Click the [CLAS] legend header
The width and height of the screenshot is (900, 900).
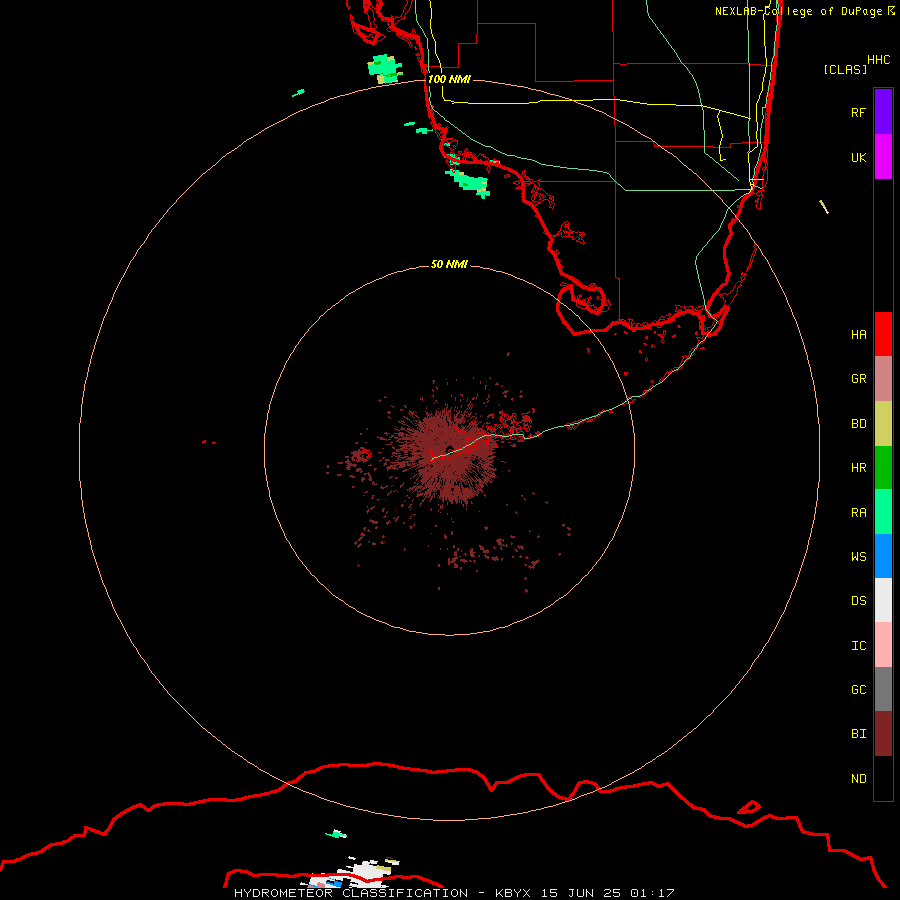(x=845, y=69)
